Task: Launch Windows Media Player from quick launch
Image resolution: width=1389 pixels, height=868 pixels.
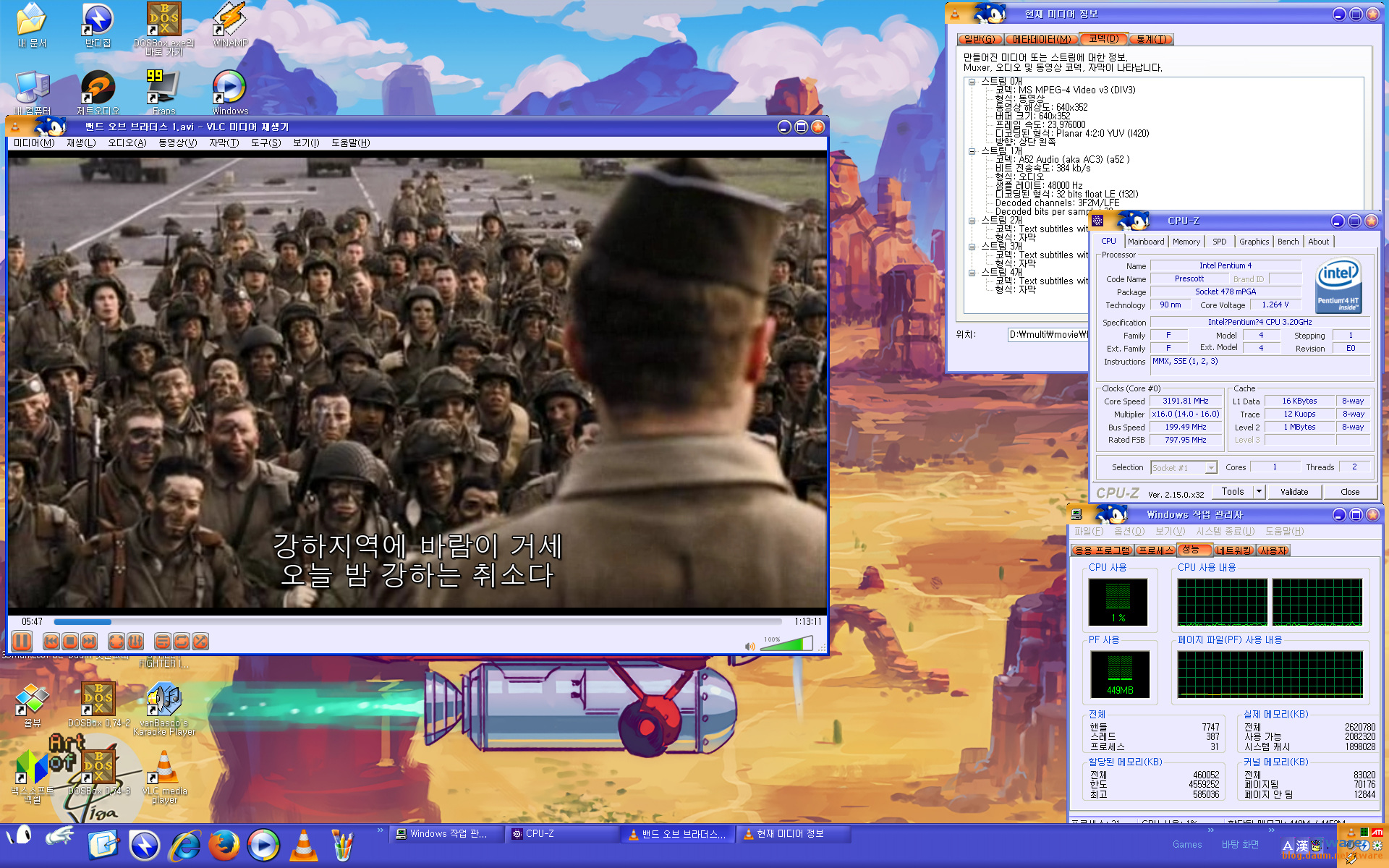Action: point(263,845)
